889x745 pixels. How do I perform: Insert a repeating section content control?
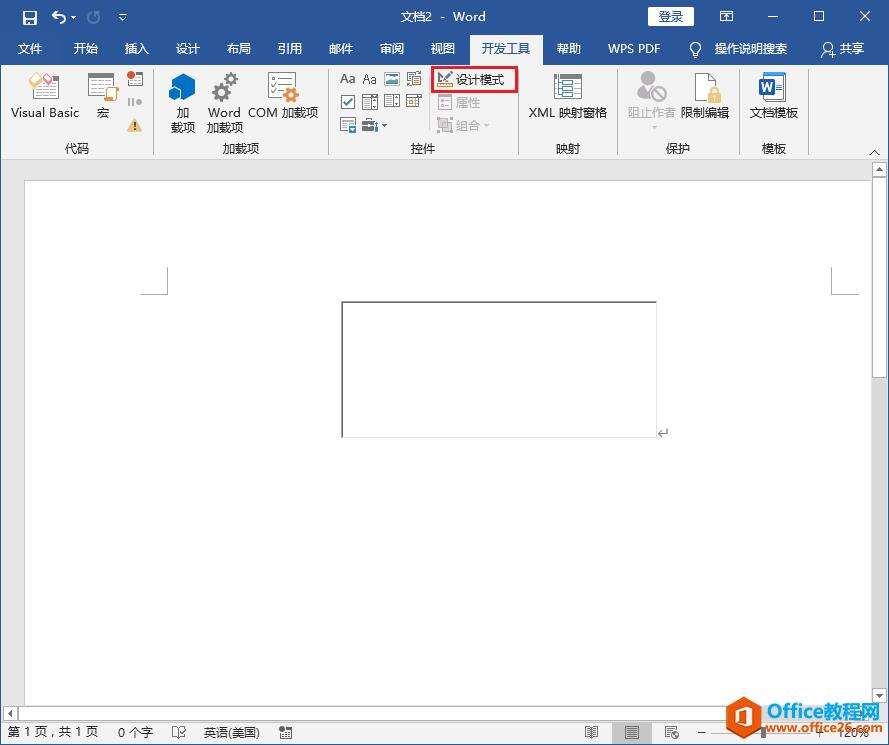coord(348,125)
